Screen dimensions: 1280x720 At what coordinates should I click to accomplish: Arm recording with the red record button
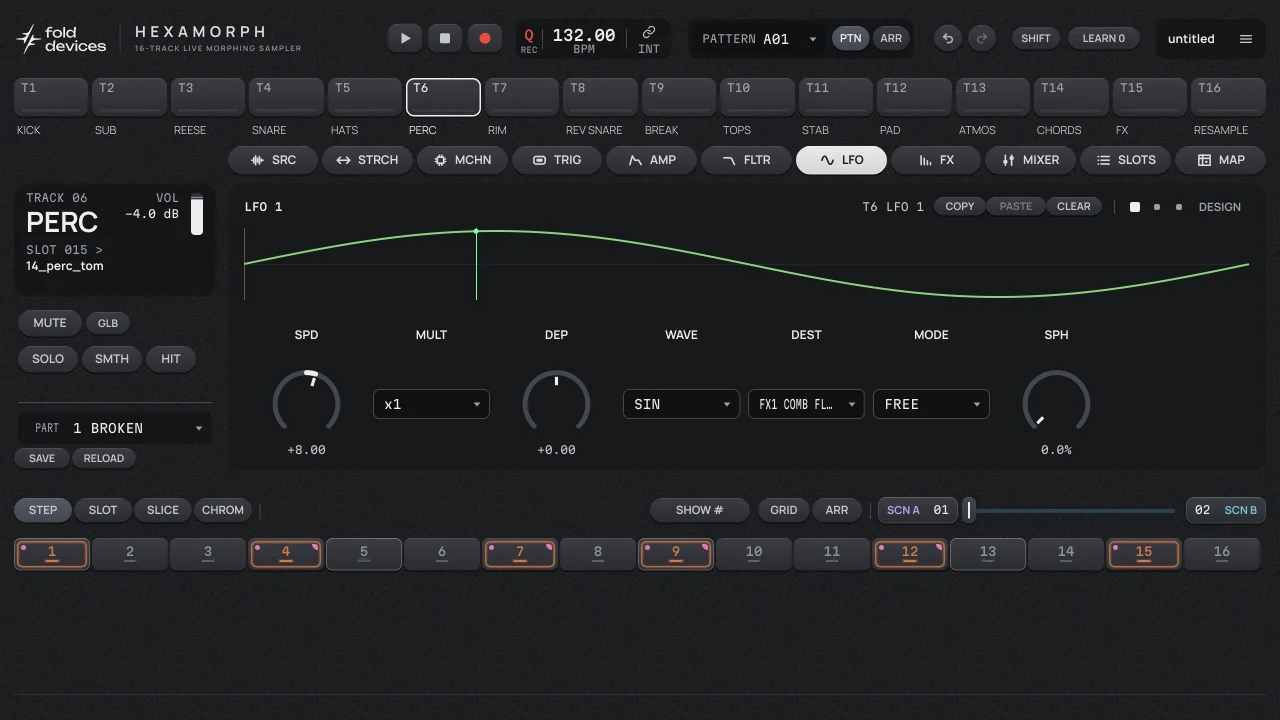click(485, 38)
